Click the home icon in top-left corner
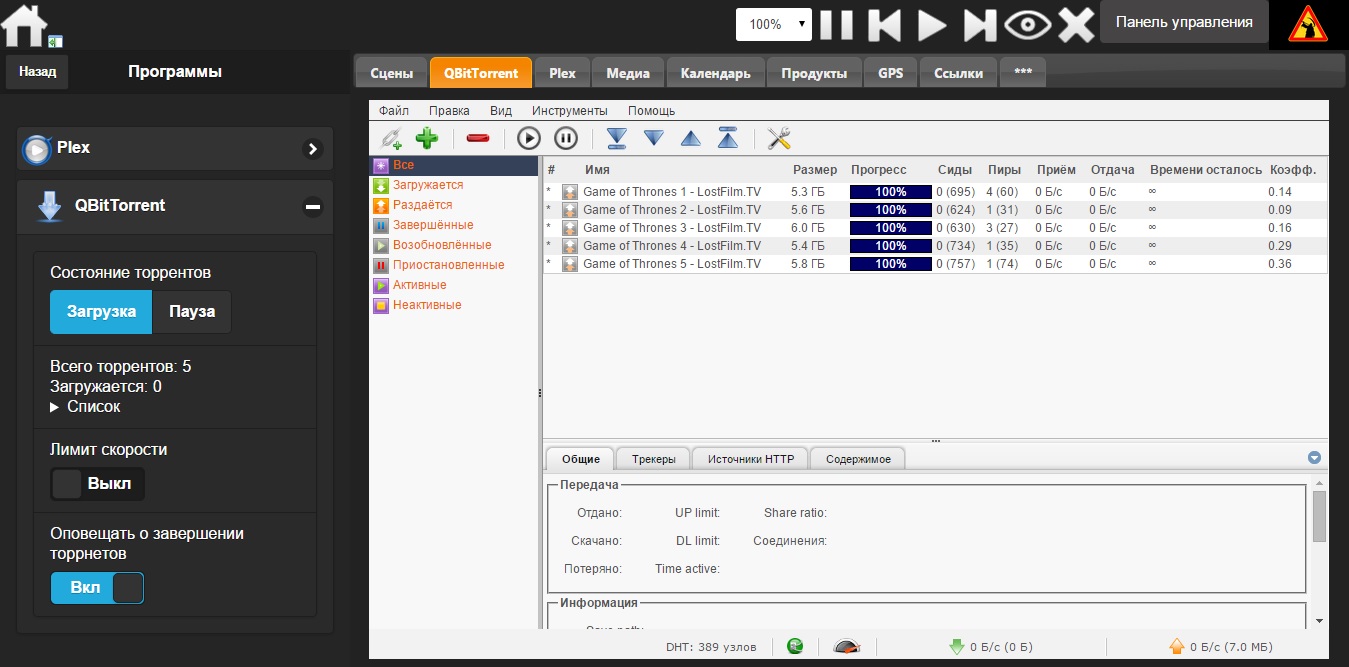 [25, 25]
